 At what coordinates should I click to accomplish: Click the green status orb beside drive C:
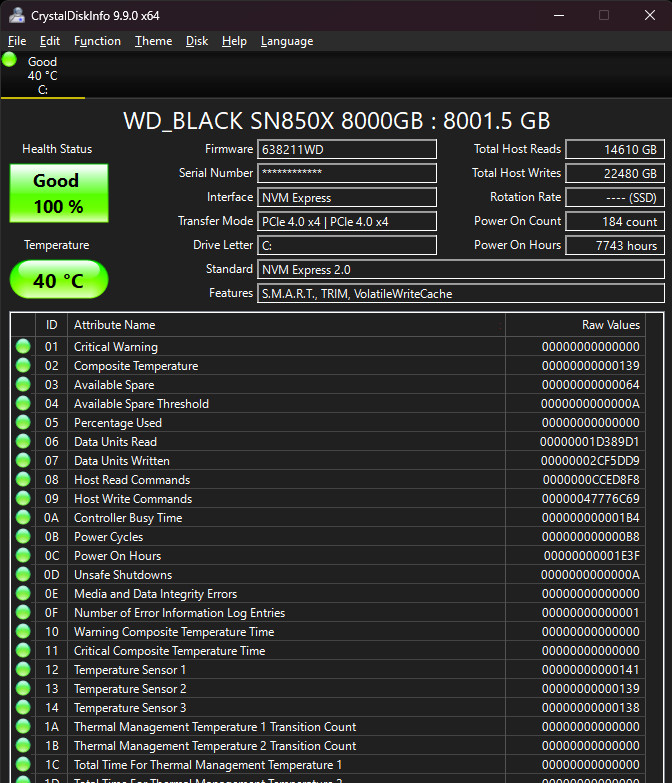pos(9,59)
